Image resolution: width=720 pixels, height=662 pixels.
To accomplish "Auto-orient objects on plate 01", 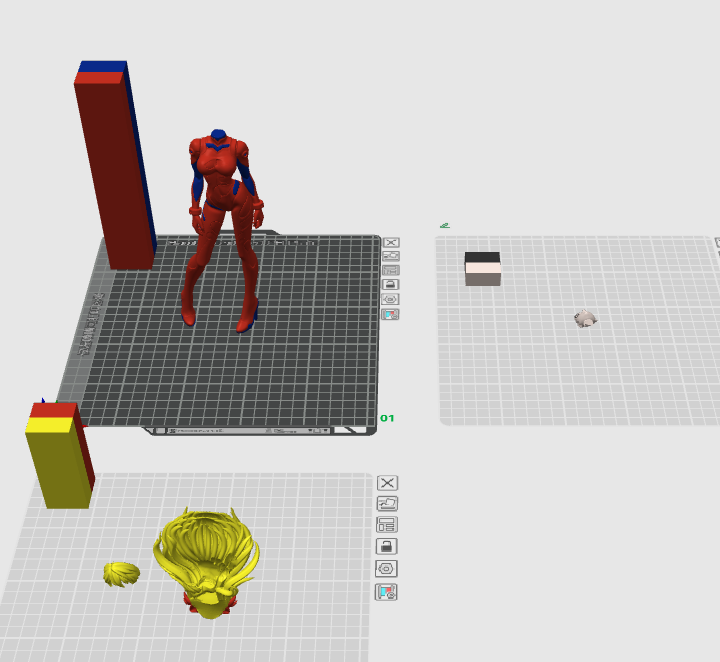I will coord(391,256).
